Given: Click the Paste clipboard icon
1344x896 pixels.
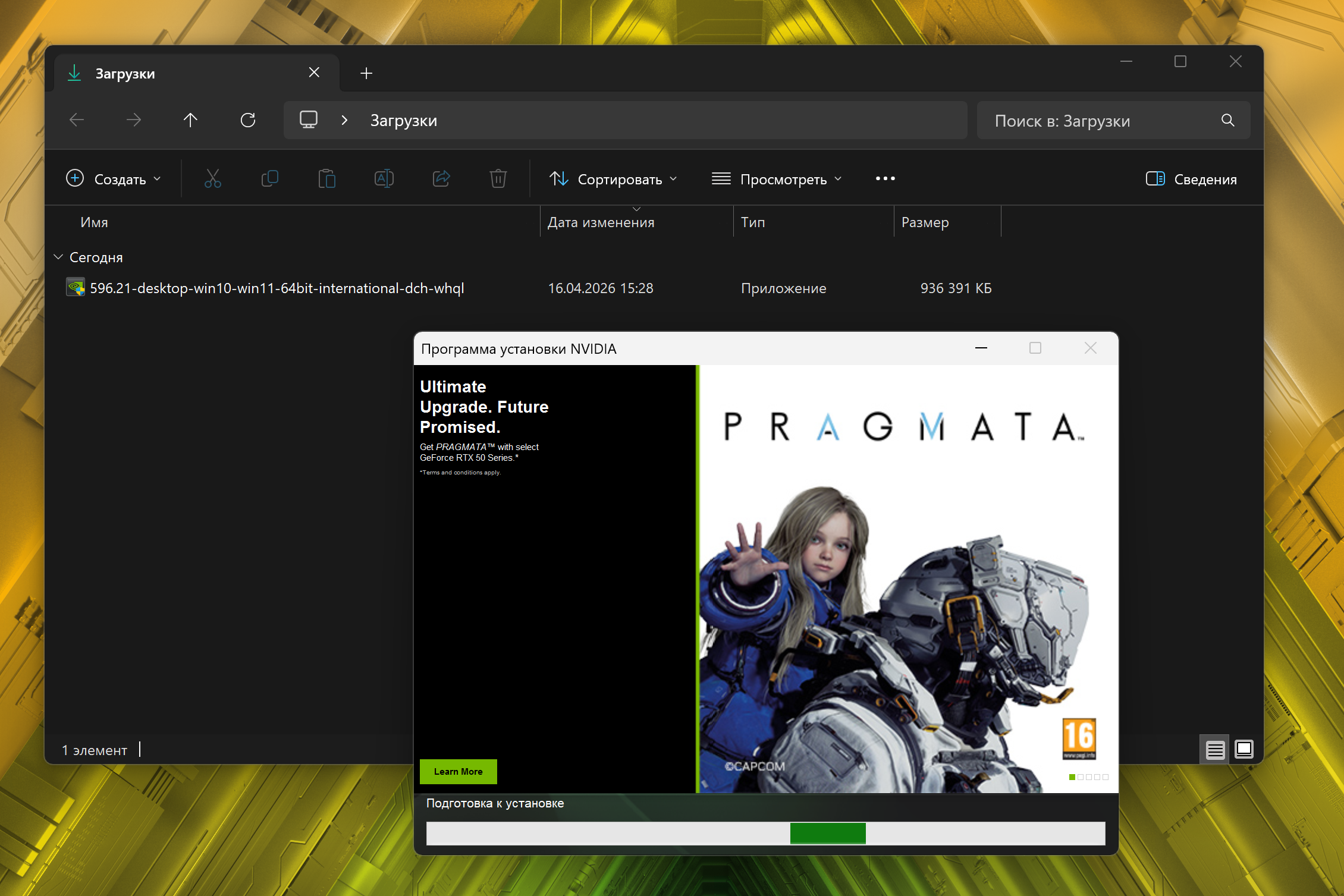Looking at the screenshot, I should point(326,178).
